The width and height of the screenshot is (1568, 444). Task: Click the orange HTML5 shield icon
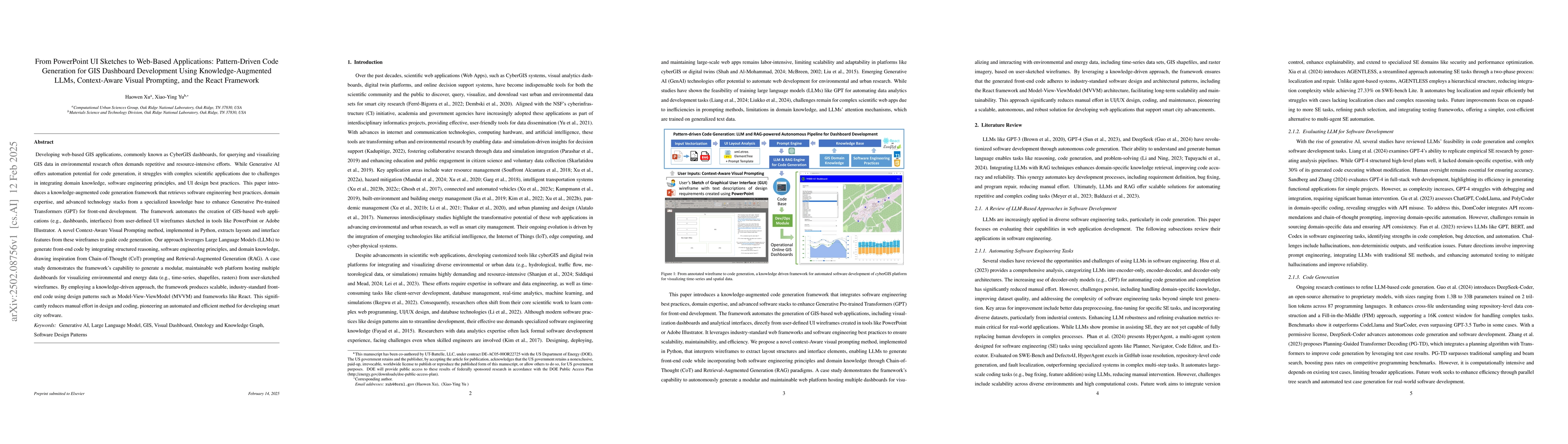(897, 164)
